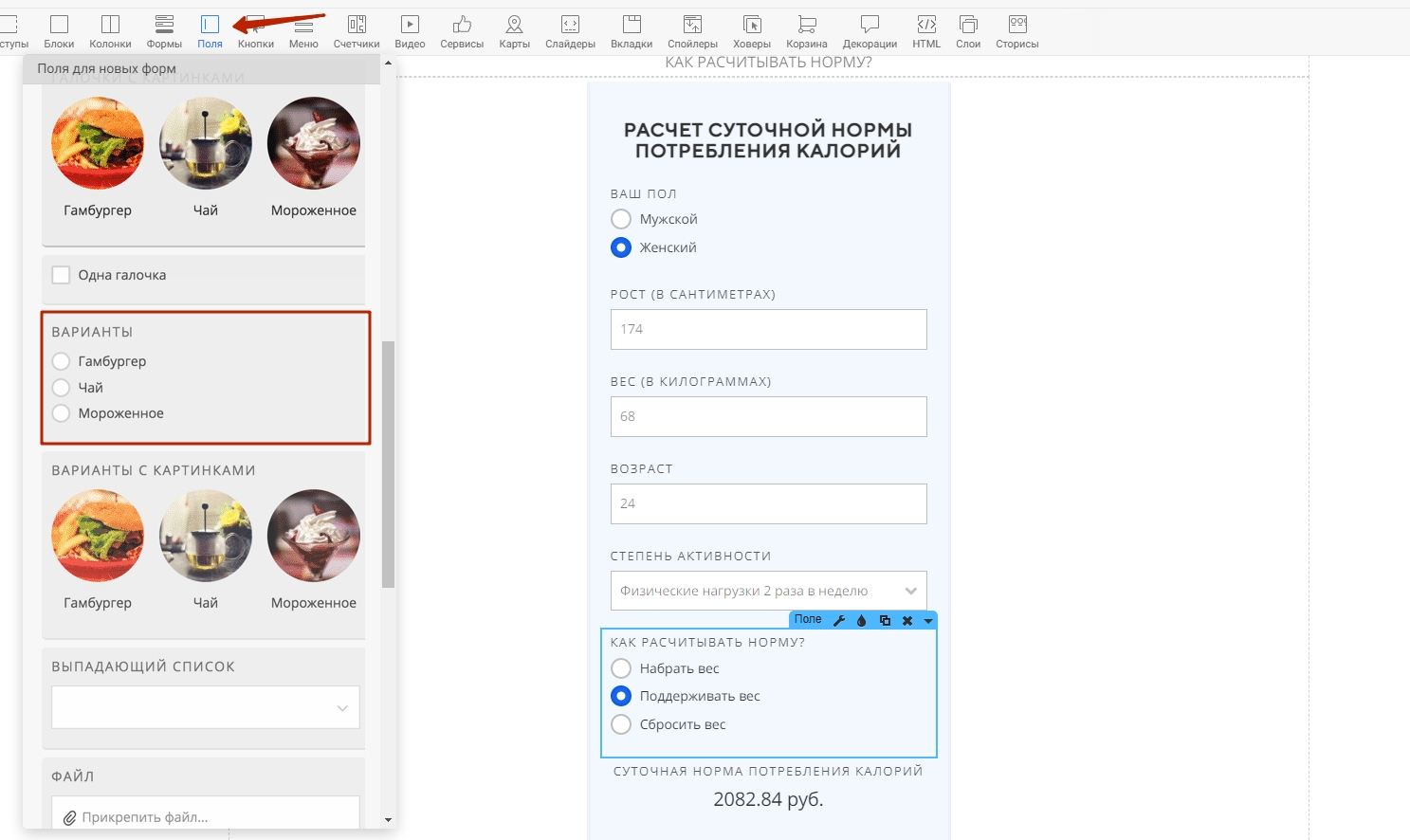Open the Ховеры toolbar section
Screen dimensions: 1410x840
click(752, 31)
